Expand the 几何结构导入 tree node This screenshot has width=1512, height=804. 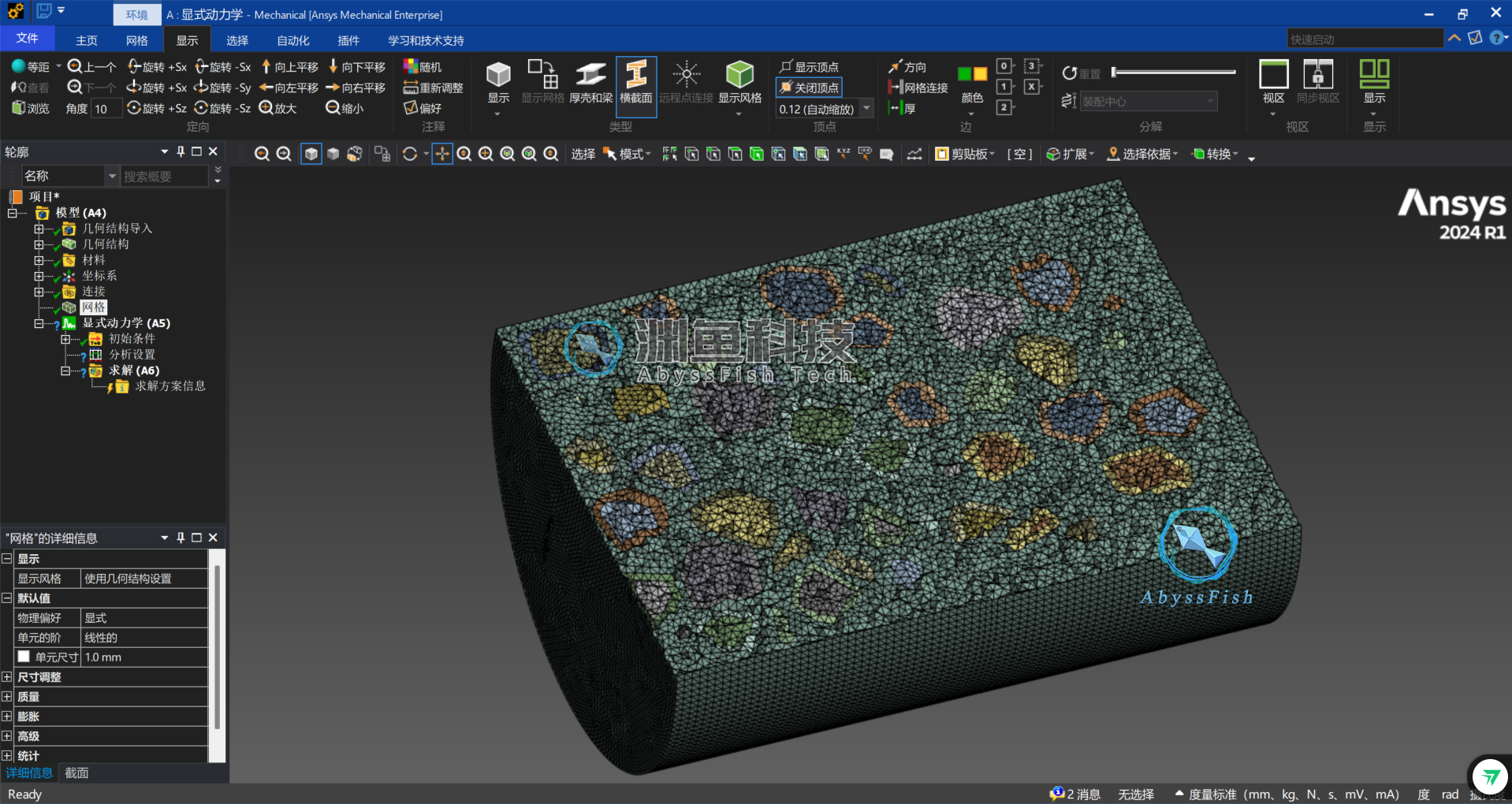(39, 229)
